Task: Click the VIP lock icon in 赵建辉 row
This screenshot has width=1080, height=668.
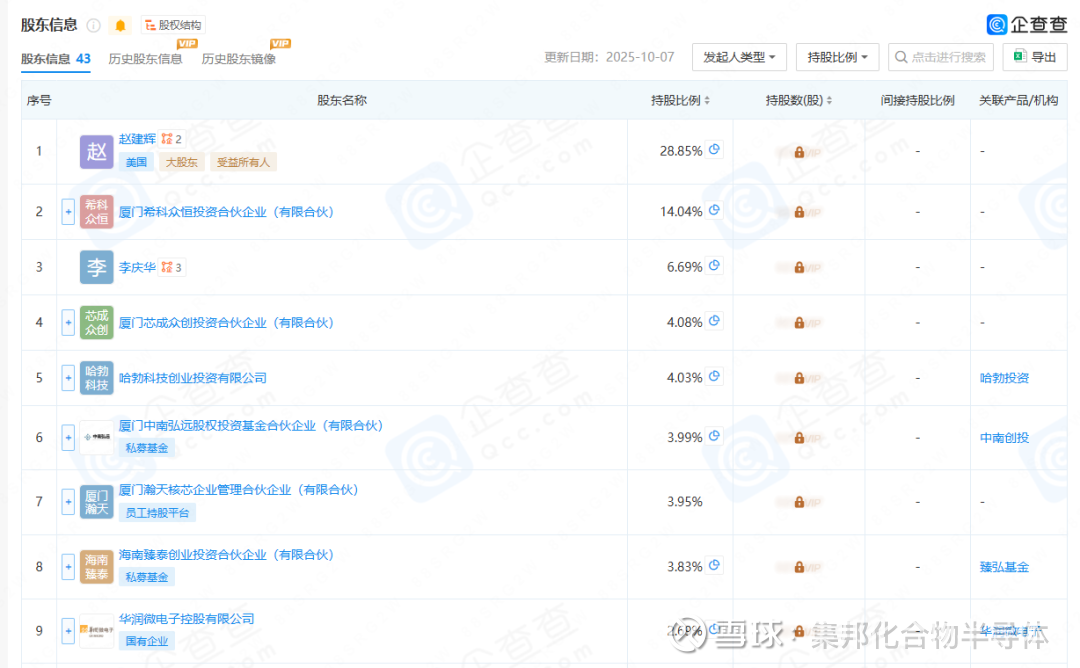Action: [799, 152]
